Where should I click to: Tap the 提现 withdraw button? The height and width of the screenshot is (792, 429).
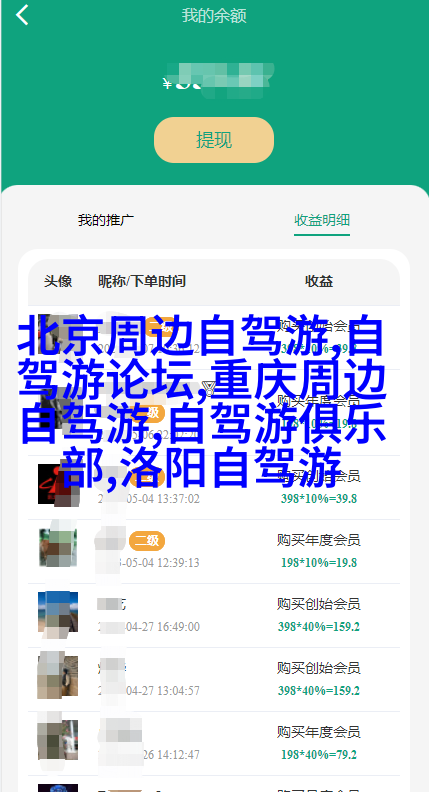tap(214, 140)
